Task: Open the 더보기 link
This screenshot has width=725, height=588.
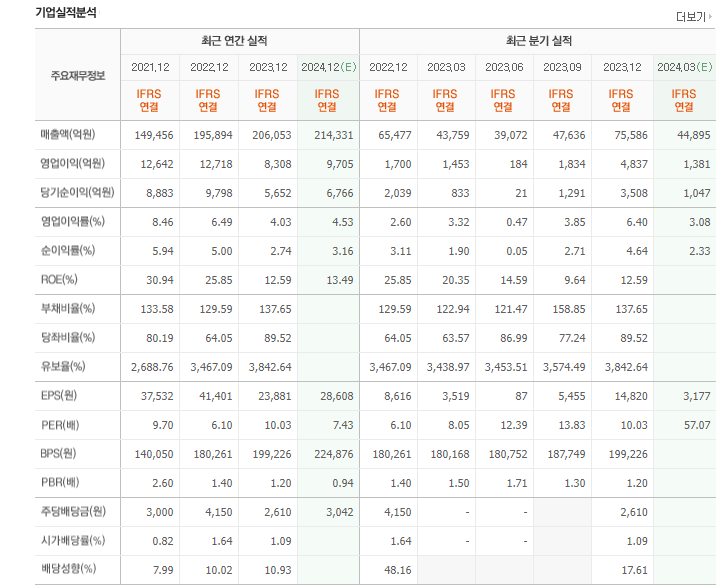Action: click(693, 17)
